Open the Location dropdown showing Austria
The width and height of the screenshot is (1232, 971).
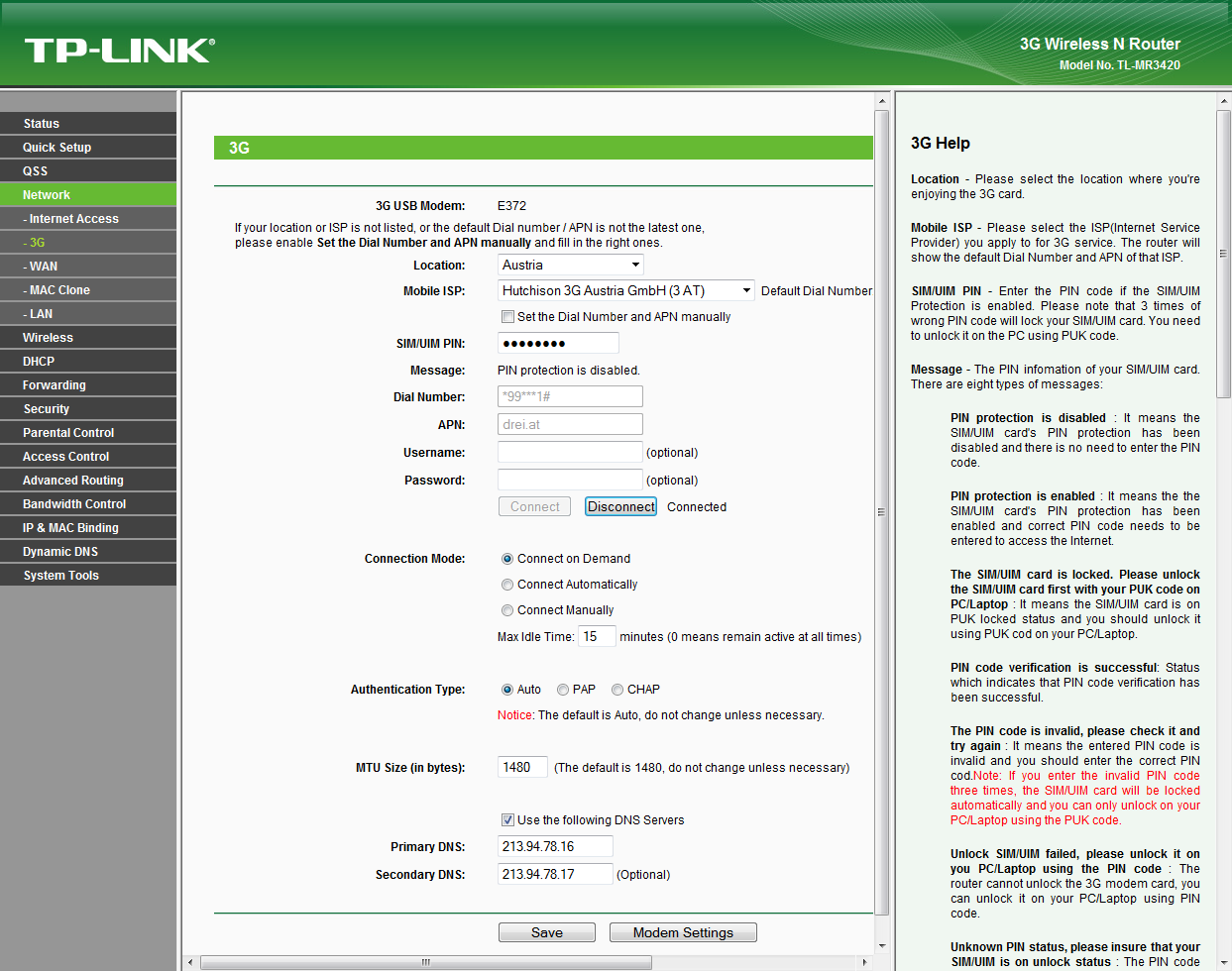pyautogui.click(x=570, y=265)
